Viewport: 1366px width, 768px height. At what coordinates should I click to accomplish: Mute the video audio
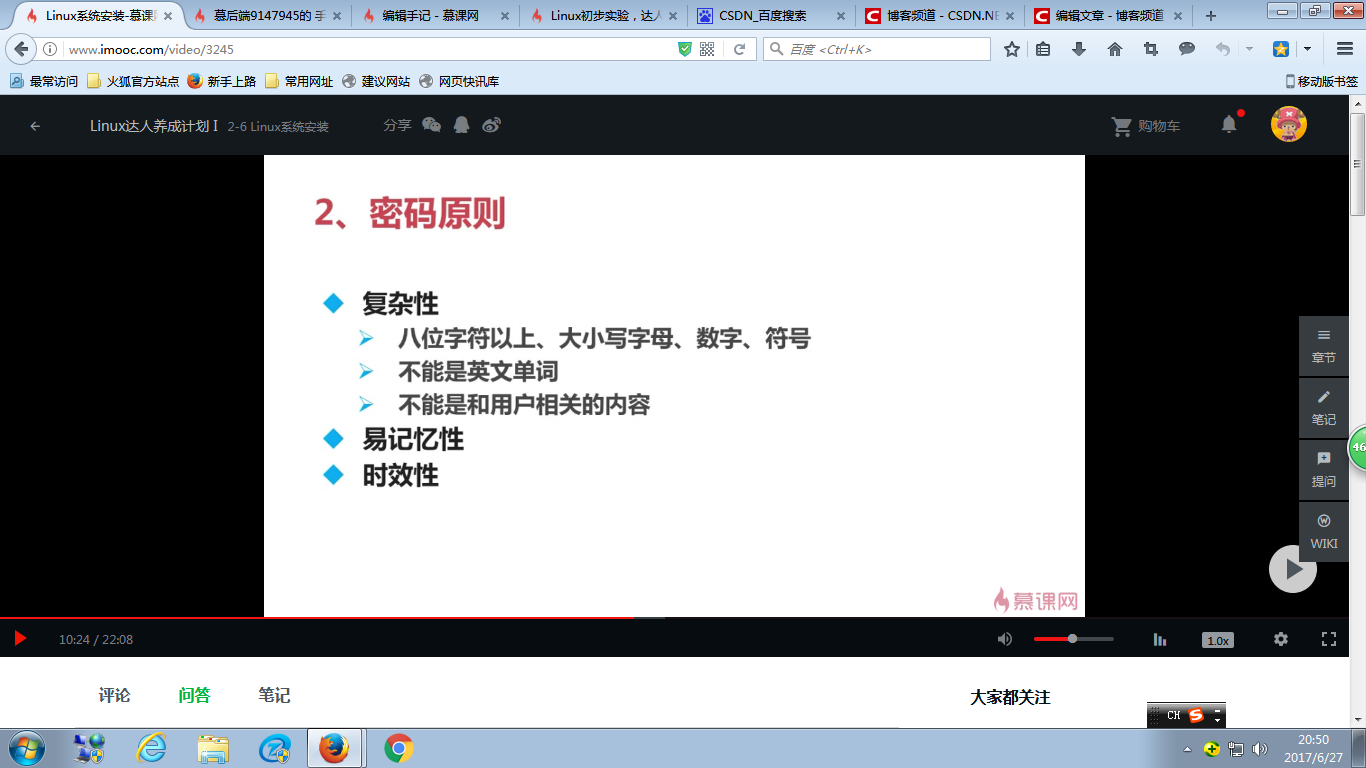[1005, 638]
